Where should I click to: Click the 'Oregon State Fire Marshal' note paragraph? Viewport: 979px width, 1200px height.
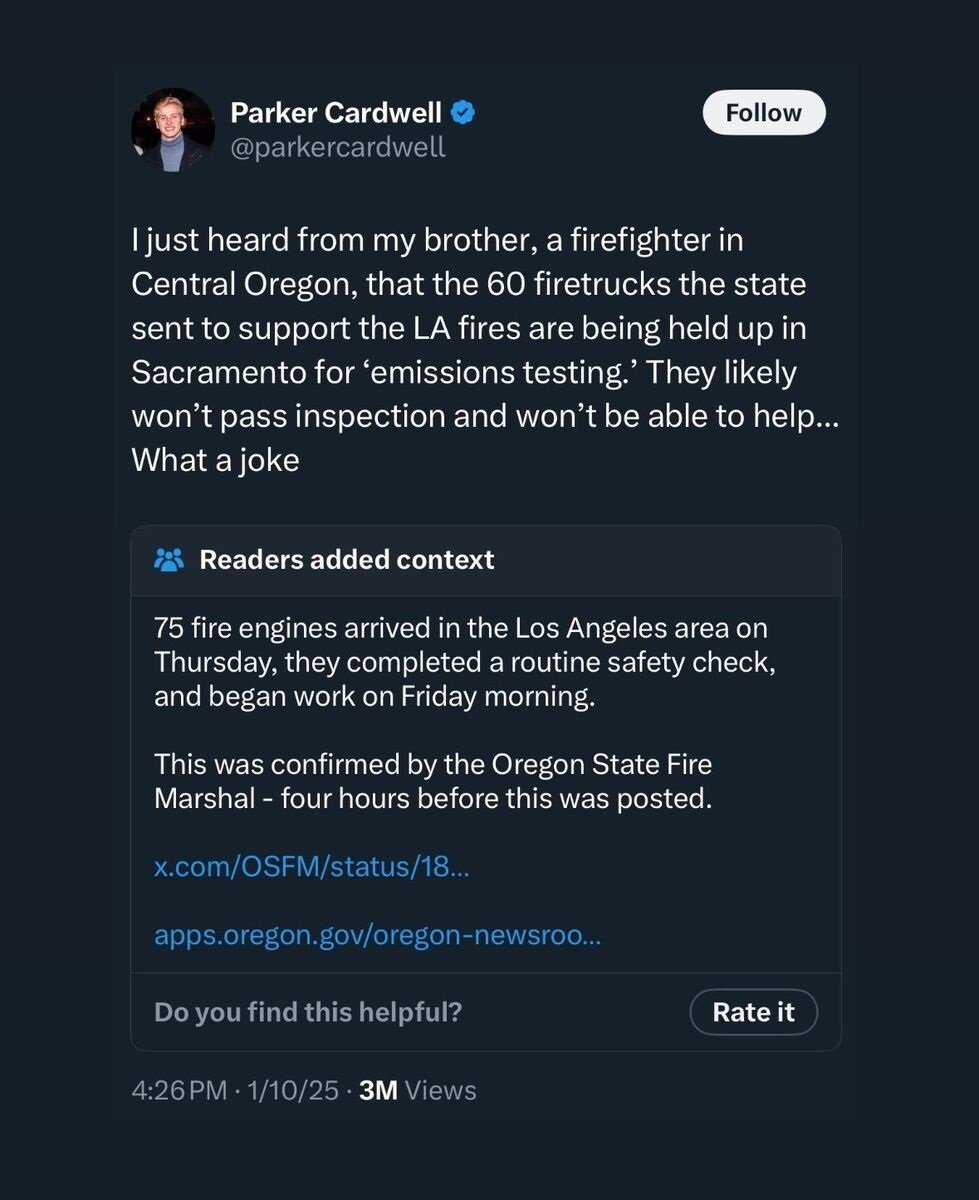click(433, 781)
